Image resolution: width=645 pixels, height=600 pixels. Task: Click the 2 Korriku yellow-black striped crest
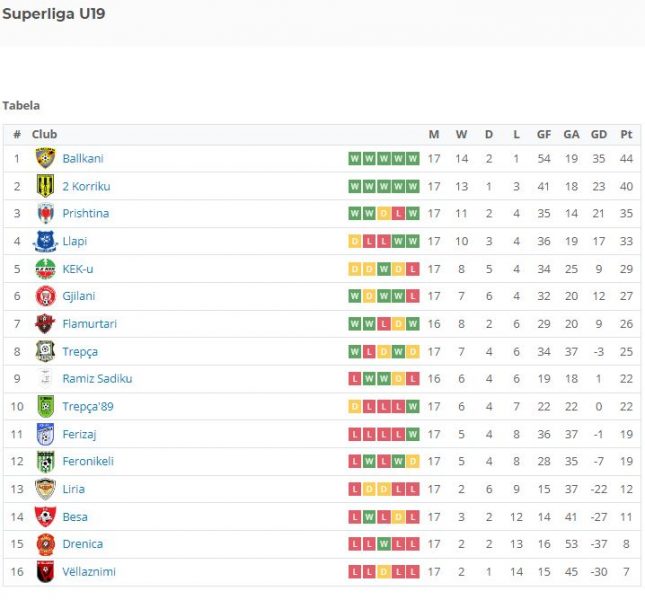click(x=45, y=186)
